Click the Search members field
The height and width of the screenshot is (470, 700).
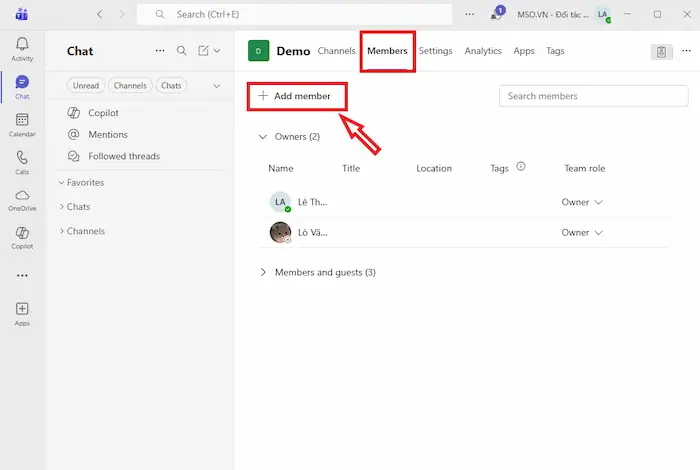593,96
